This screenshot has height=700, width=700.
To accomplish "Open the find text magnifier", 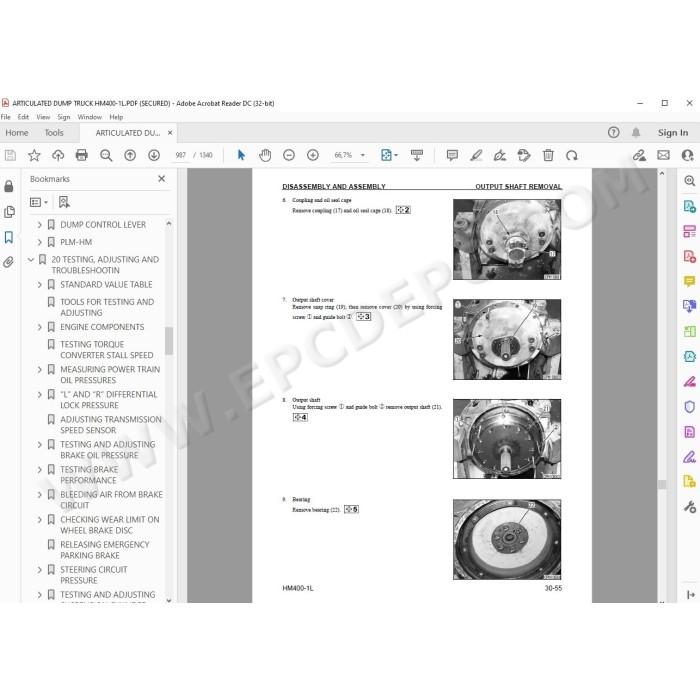I will [106, 155].
